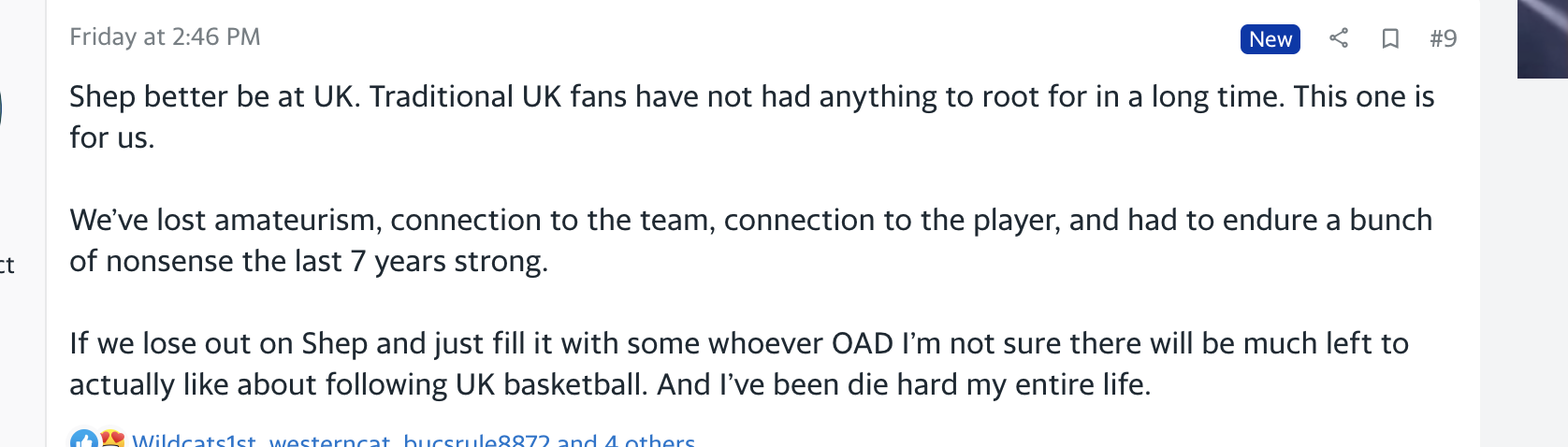Click the dark thumbnail image at right edge
This screenshot has height=447, width=1568.
click(1543, 37)
